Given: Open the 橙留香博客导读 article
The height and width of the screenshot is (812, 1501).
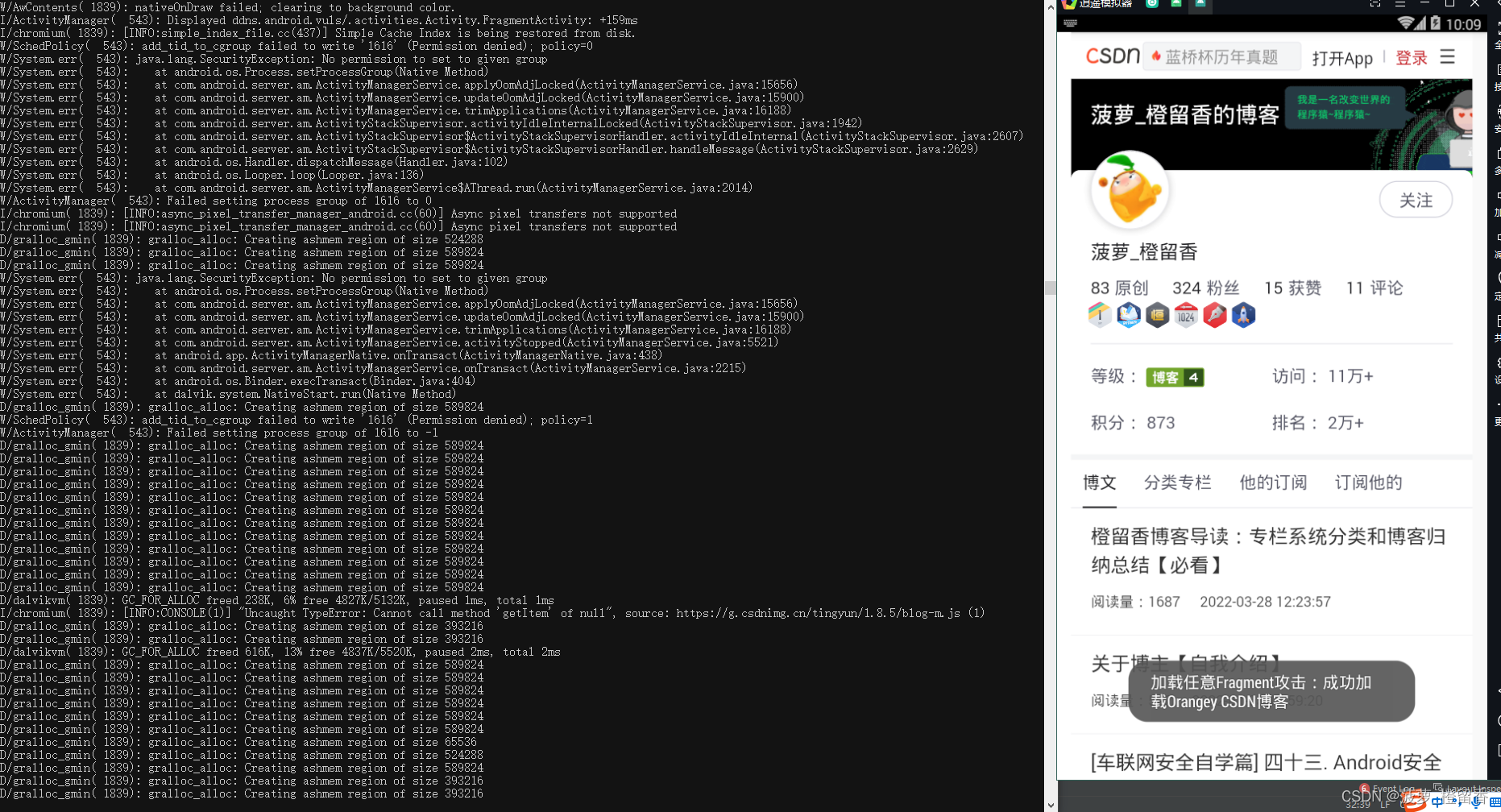Looking at the screenshot, I should pos(1268,551).
